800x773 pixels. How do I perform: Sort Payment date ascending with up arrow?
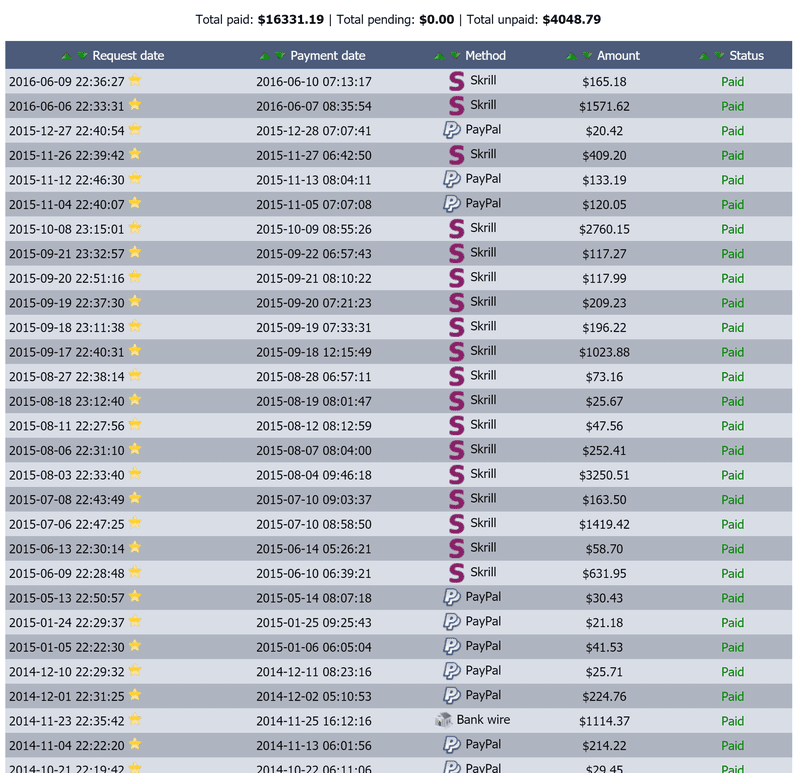click(x=264, y=56)
